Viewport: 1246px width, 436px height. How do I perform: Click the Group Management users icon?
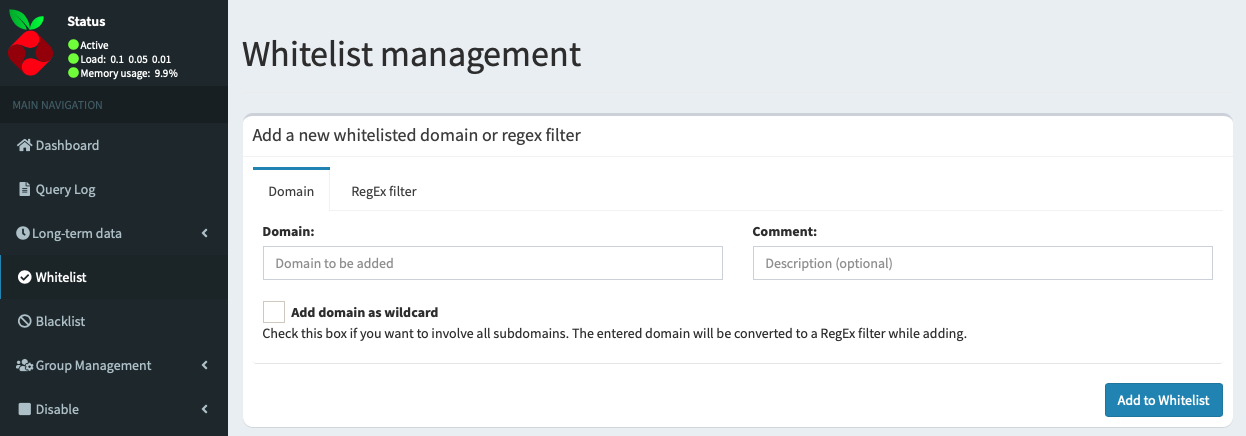25,365
